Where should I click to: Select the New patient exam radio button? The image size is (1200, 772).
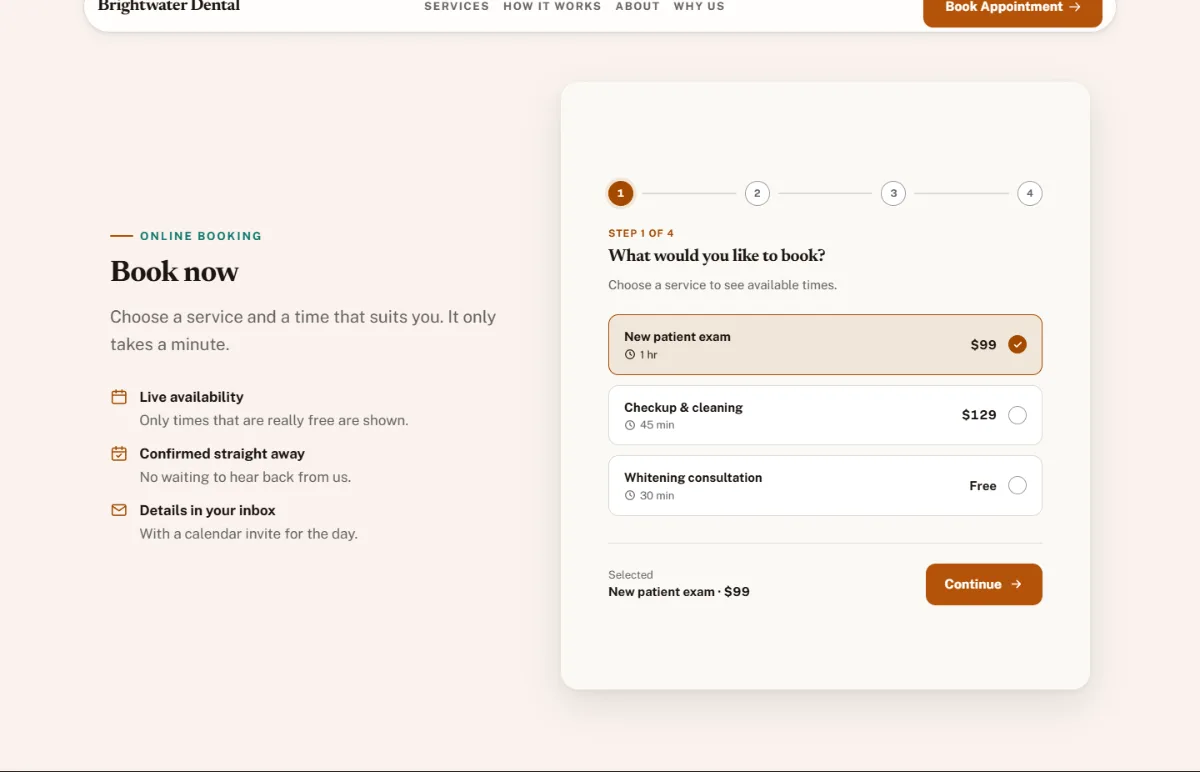coord(1017,345)
